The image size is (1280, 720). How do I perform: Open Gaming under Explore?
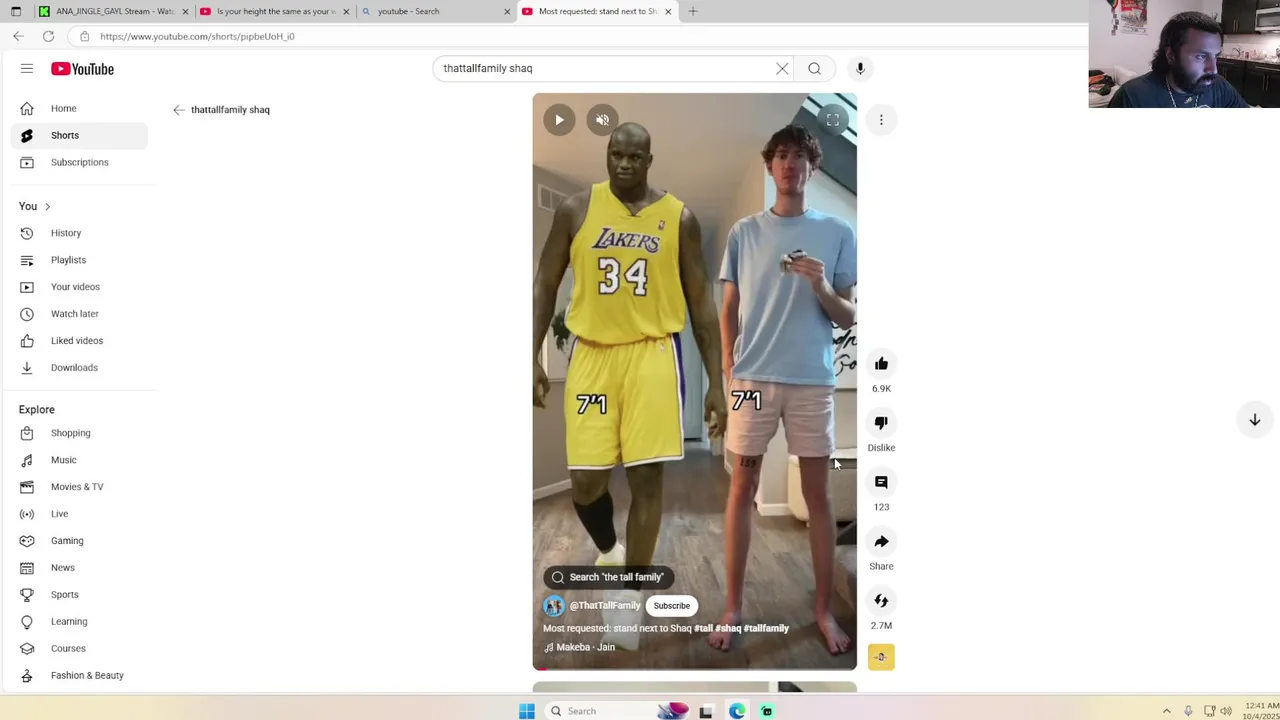click(79, 541)
